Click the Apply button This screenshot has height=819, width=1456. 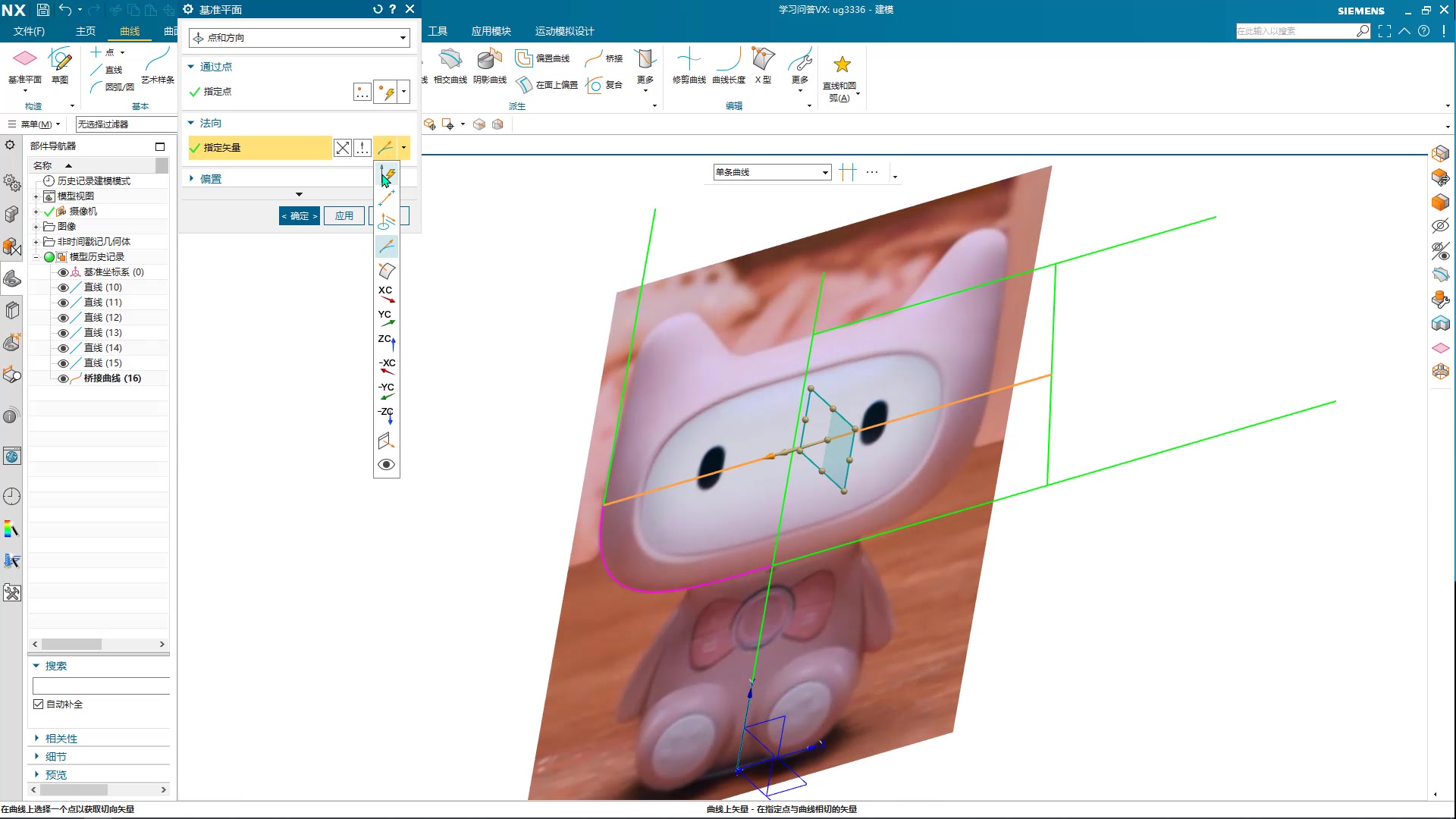(344, 216)
